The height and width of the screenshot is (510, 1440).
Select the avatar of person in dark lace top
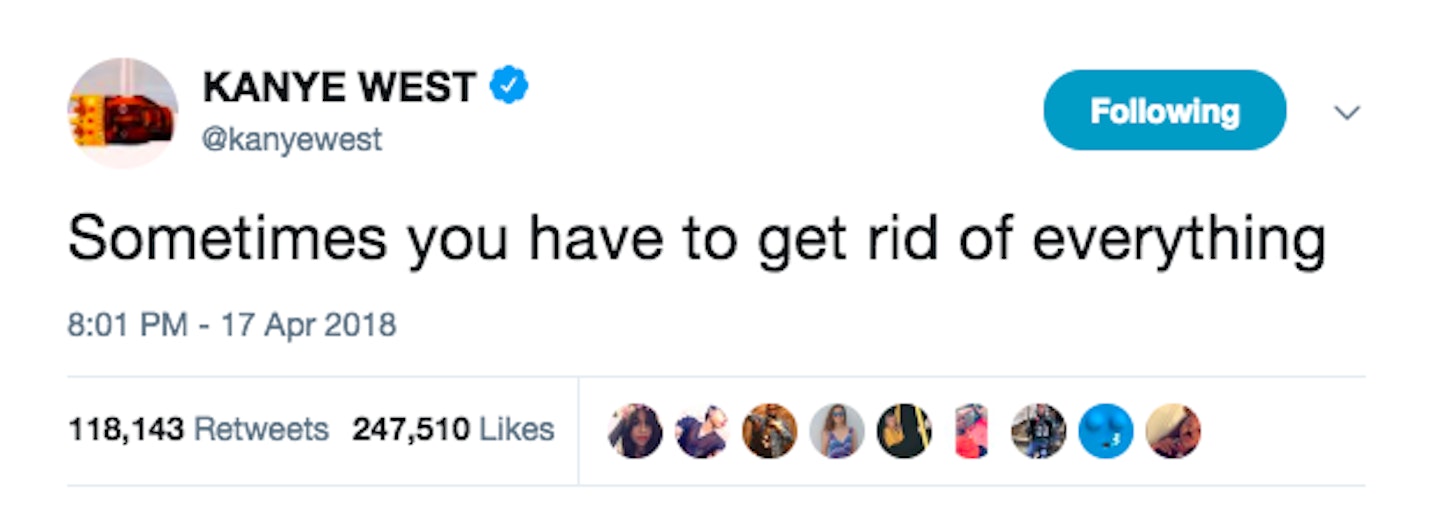(702, 431)
